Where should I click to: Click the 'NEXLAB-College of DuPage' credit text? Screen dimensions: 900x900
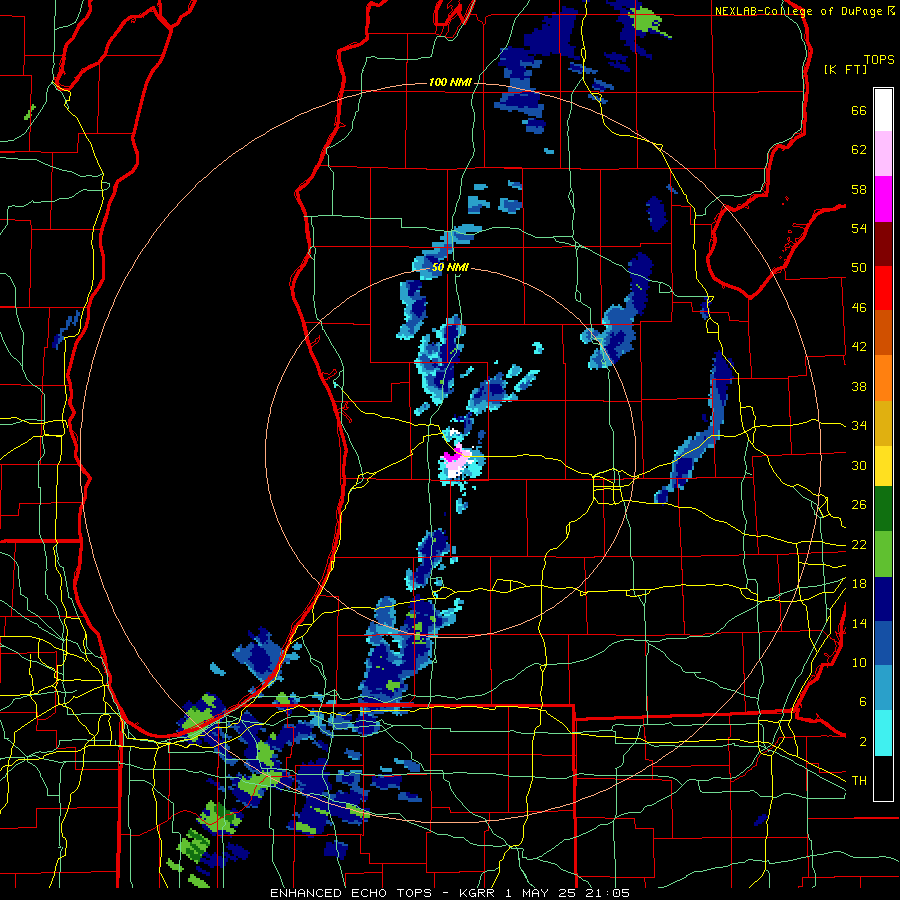[798, 11]
